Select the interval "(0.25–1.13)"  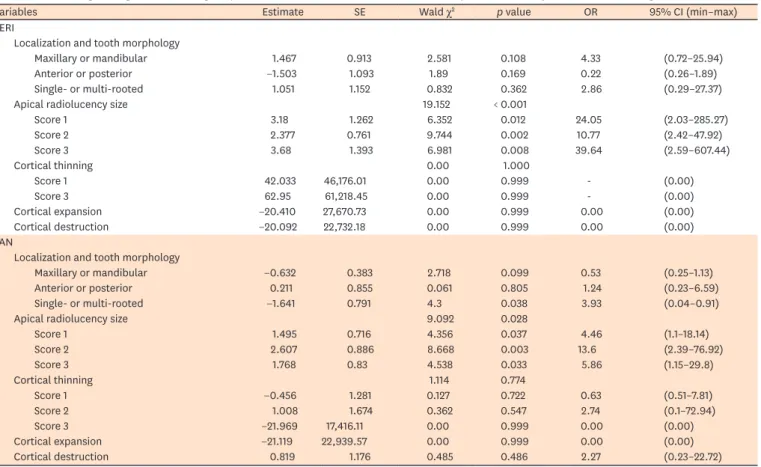pyautogui.click(x=688, y=273)
